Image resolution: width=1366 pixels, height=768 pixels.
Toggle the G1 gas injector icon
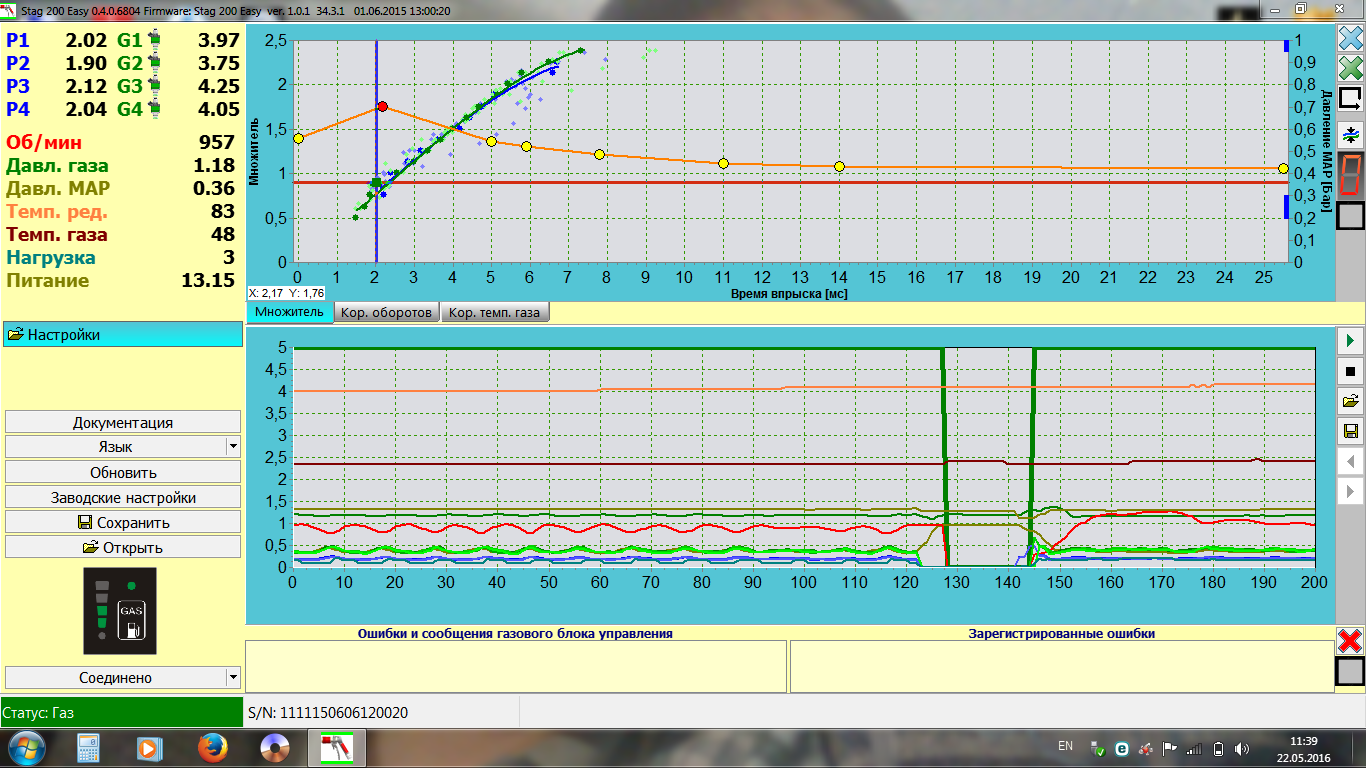[154, 41]
